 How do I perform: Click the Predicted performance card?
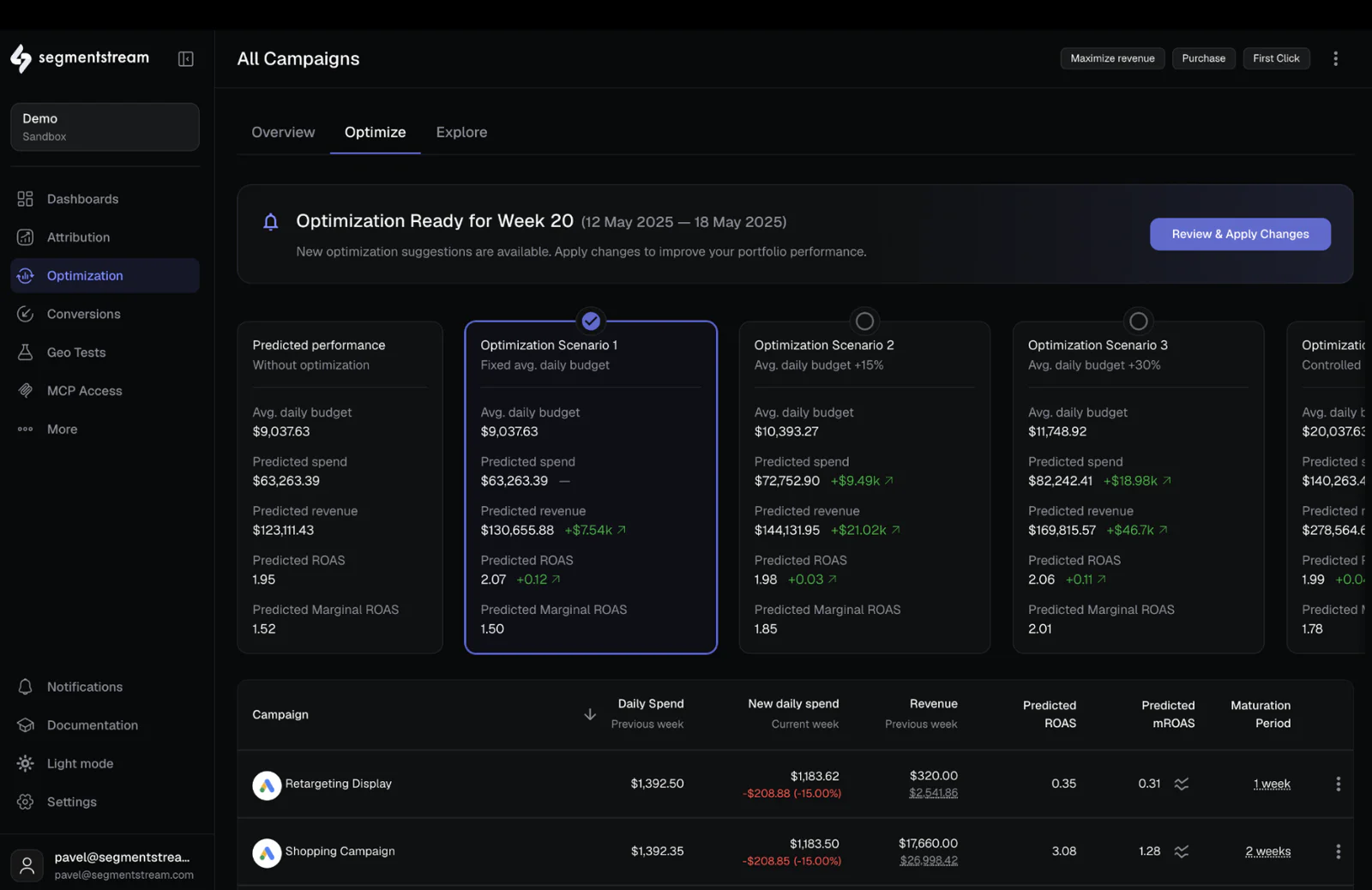tap(340, 488)
